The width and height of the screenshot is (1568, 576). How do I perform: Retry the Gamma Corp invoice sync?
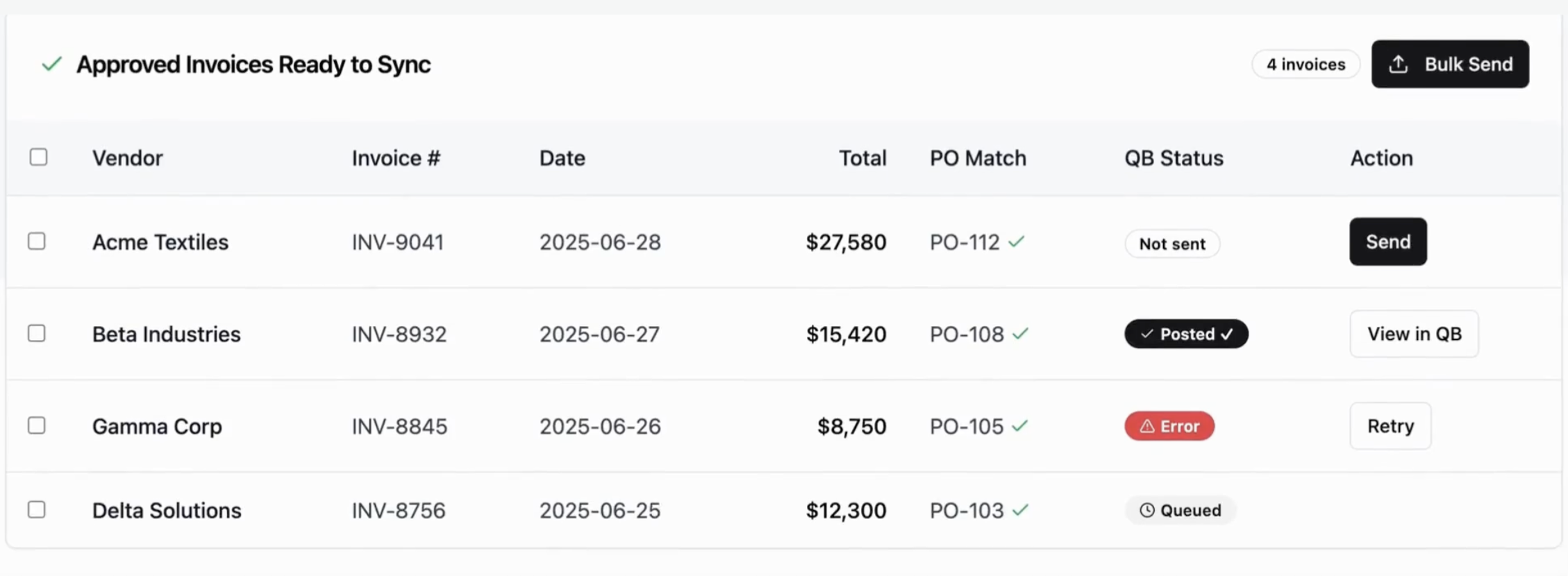[1390, 426]
